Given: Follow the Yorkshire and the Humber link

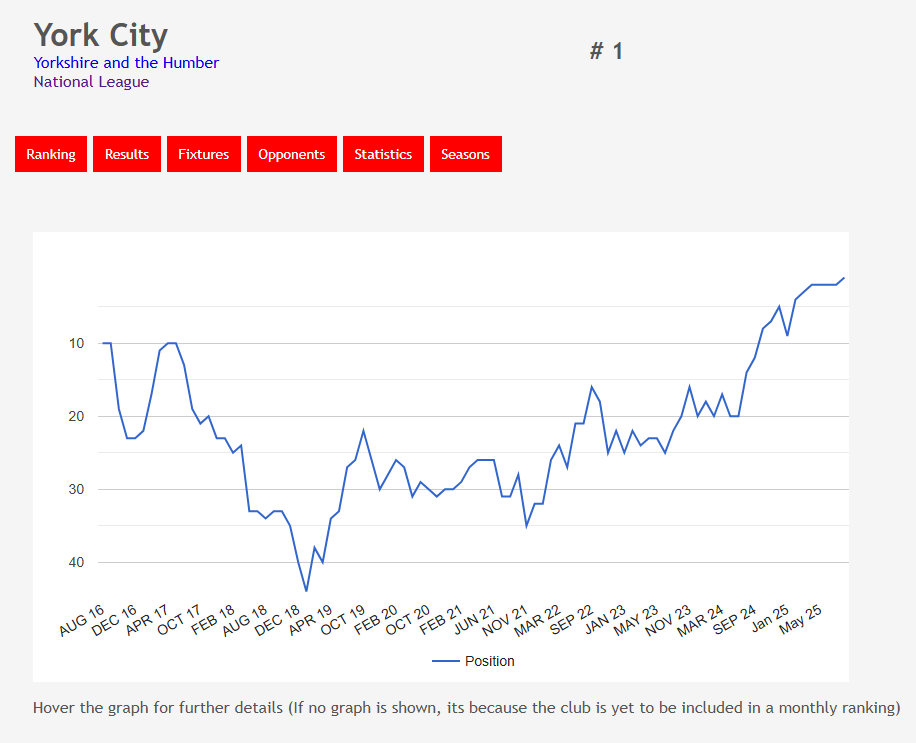Looking at the screenshot, I should 126,63.
